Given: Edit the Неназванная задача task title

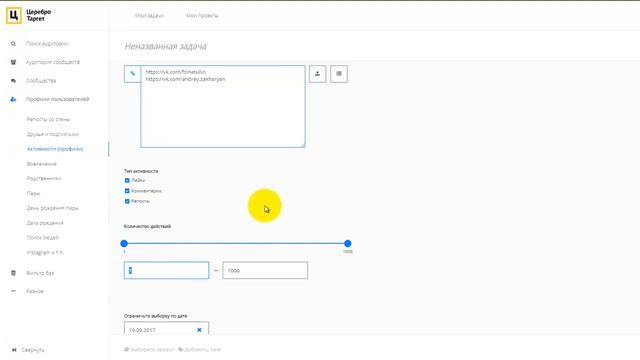Looking at the screenshot, I should 165,46.
